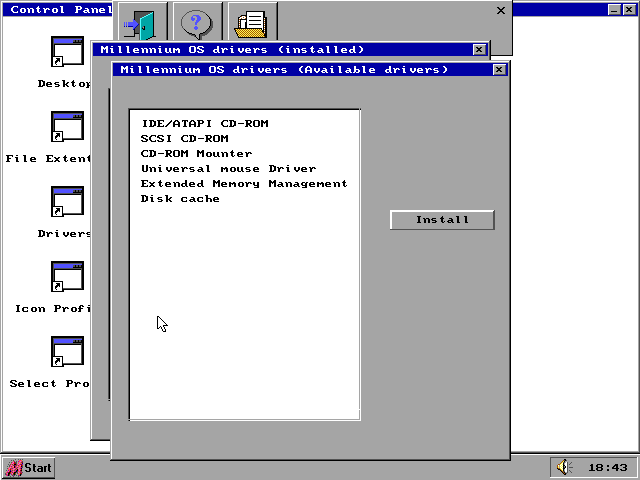Click the speaker volume tray icon
This screenshot has width=640, height=480.
coord(565,467)
